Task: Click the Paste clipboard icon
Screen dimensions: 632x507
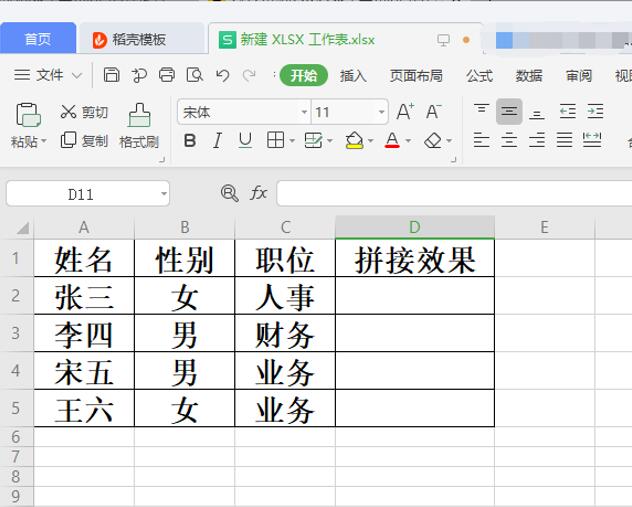Action: click(28, 115)
